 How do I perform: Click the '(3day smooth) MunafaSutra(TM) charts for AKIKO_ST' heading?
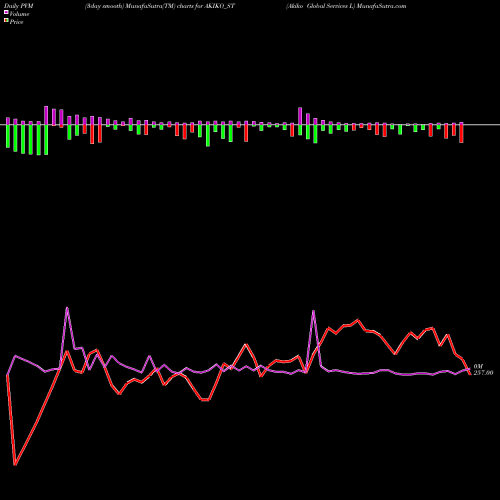click(x=160, y=6)
